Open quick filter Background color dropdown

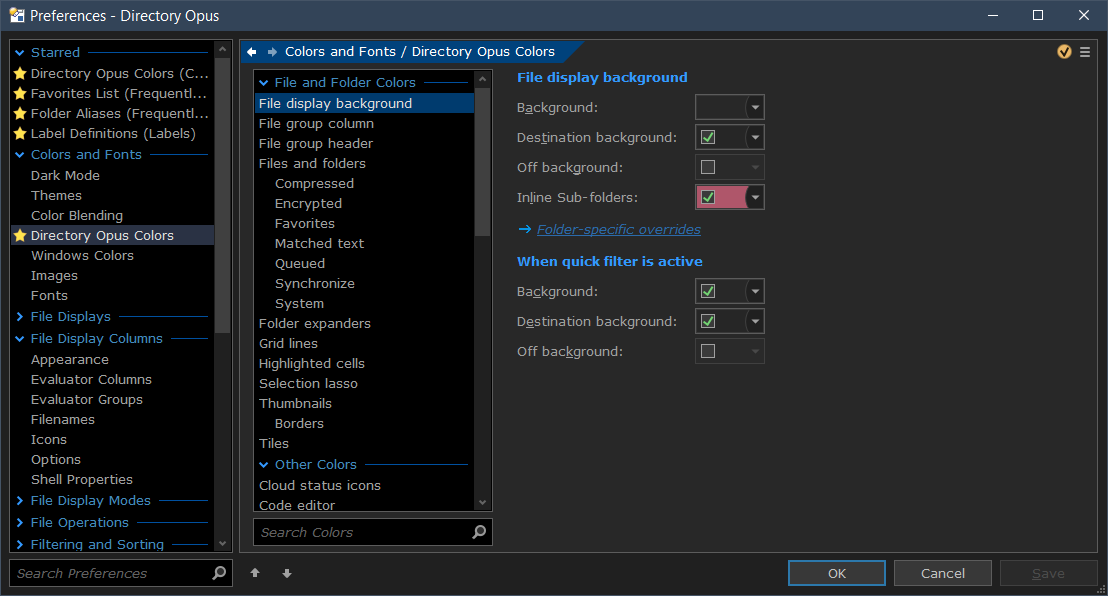coord(755,291)
